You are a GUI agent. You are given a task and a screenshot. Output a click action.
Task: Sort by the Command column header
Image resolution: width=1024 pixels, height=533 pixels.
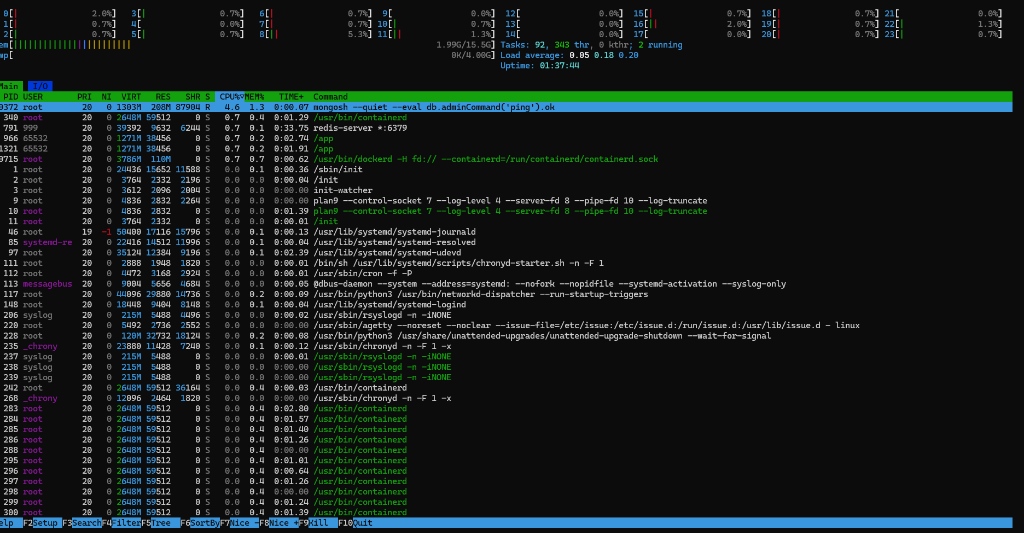pos(330,97)
